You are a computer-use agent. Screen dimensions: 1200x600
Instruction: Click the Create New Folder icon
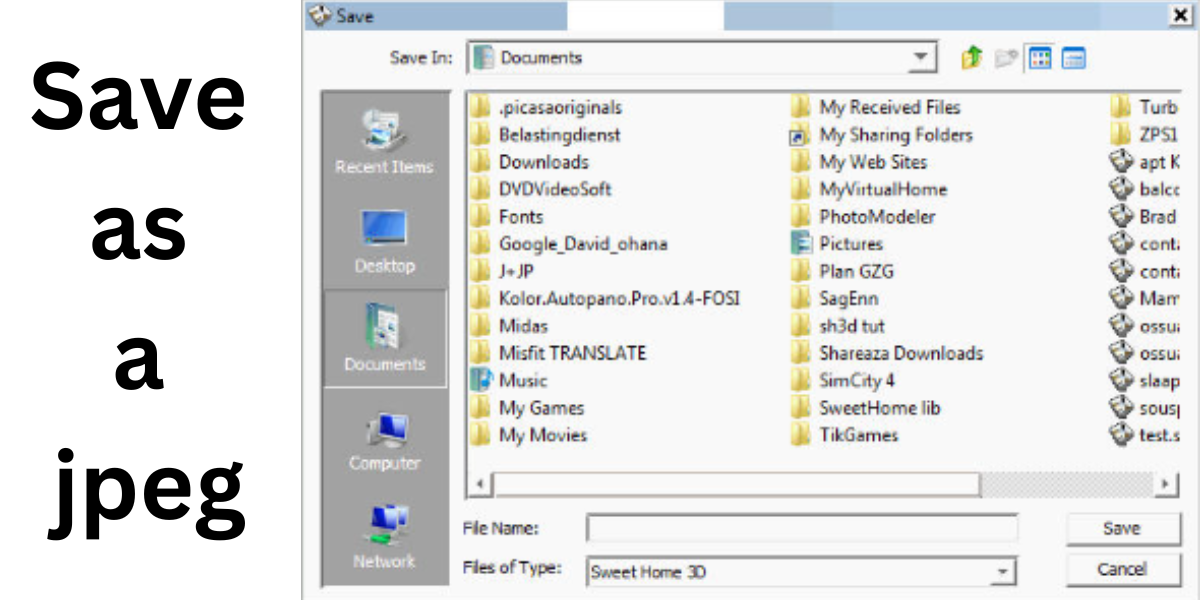[x=1005, y=58]
